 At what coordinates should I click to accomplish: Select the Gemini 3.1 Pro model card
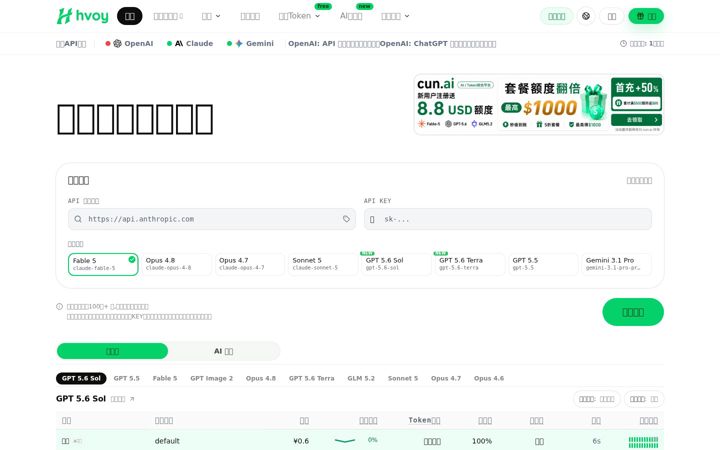click(616, 264)
